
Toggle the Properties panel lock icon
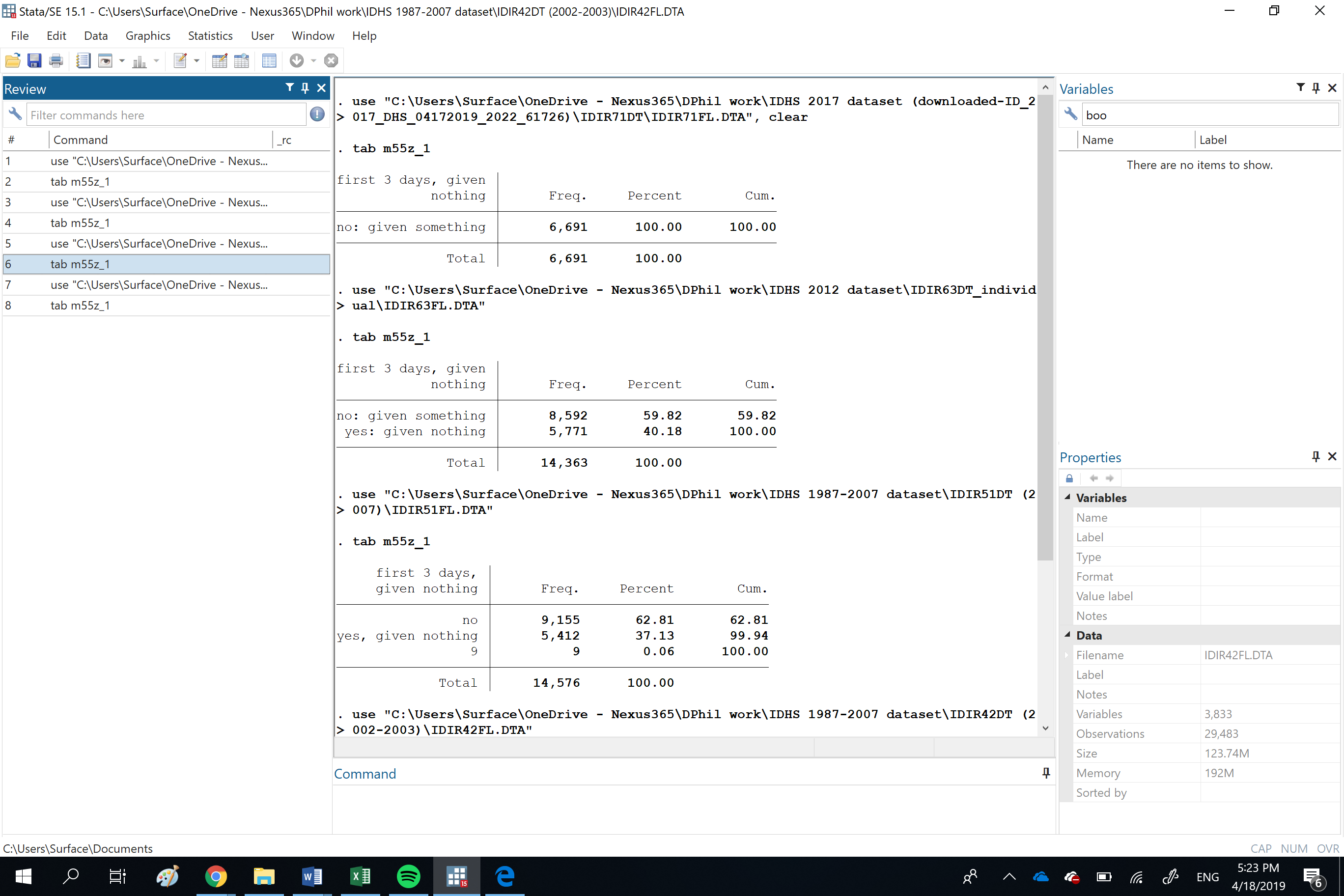pos(1069,478)
